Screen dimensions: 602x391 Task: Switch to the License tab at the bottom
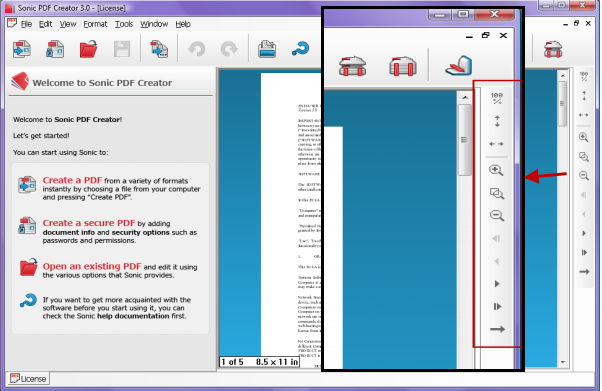(28, 379)
